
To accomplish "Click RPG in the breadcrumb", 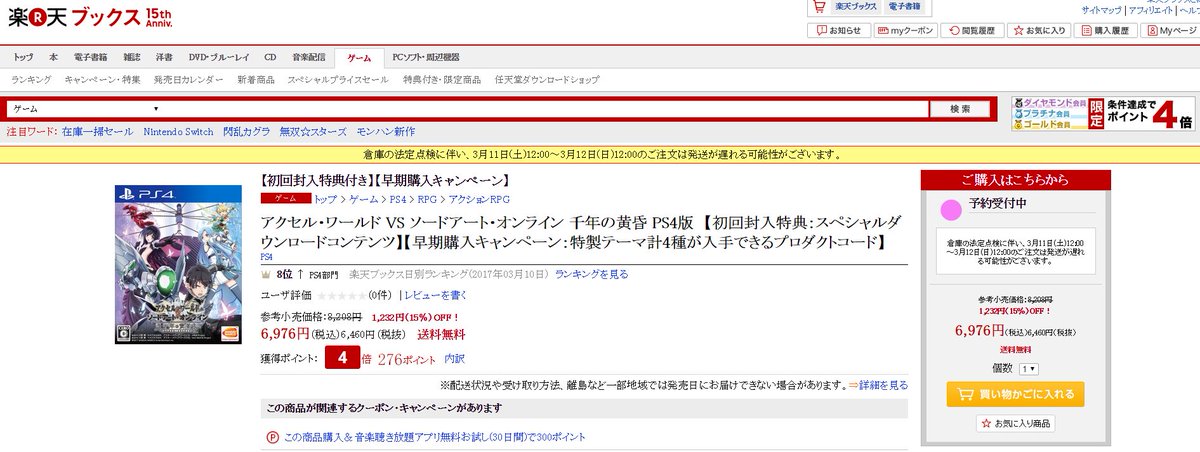I will (427, 200).
